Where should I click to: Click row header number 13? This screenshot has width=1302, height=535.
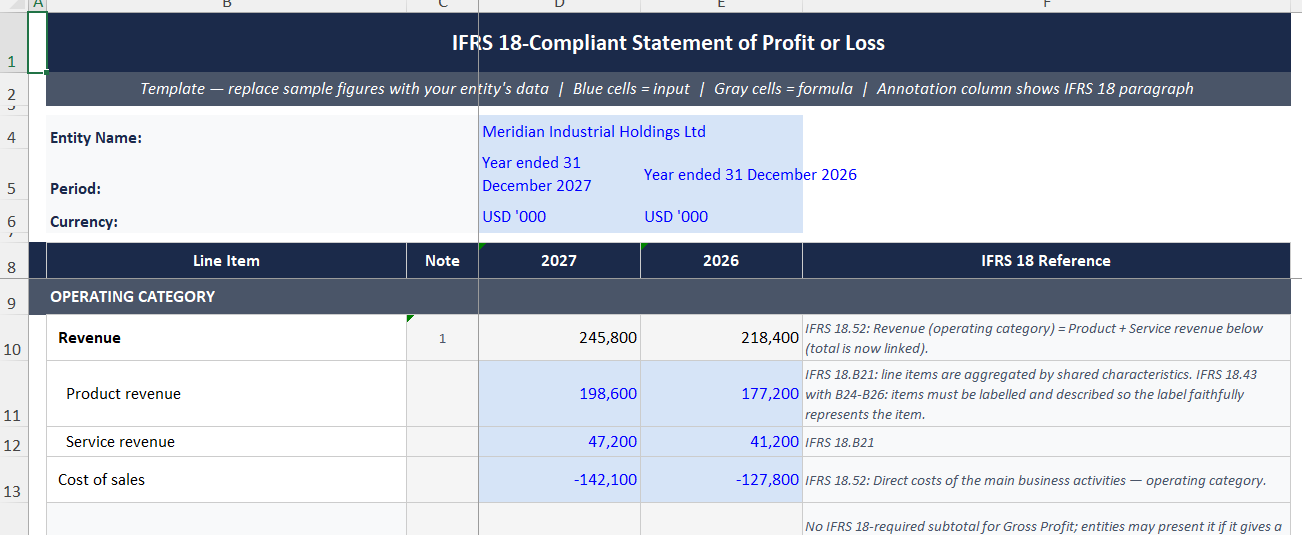click(12, 491)
